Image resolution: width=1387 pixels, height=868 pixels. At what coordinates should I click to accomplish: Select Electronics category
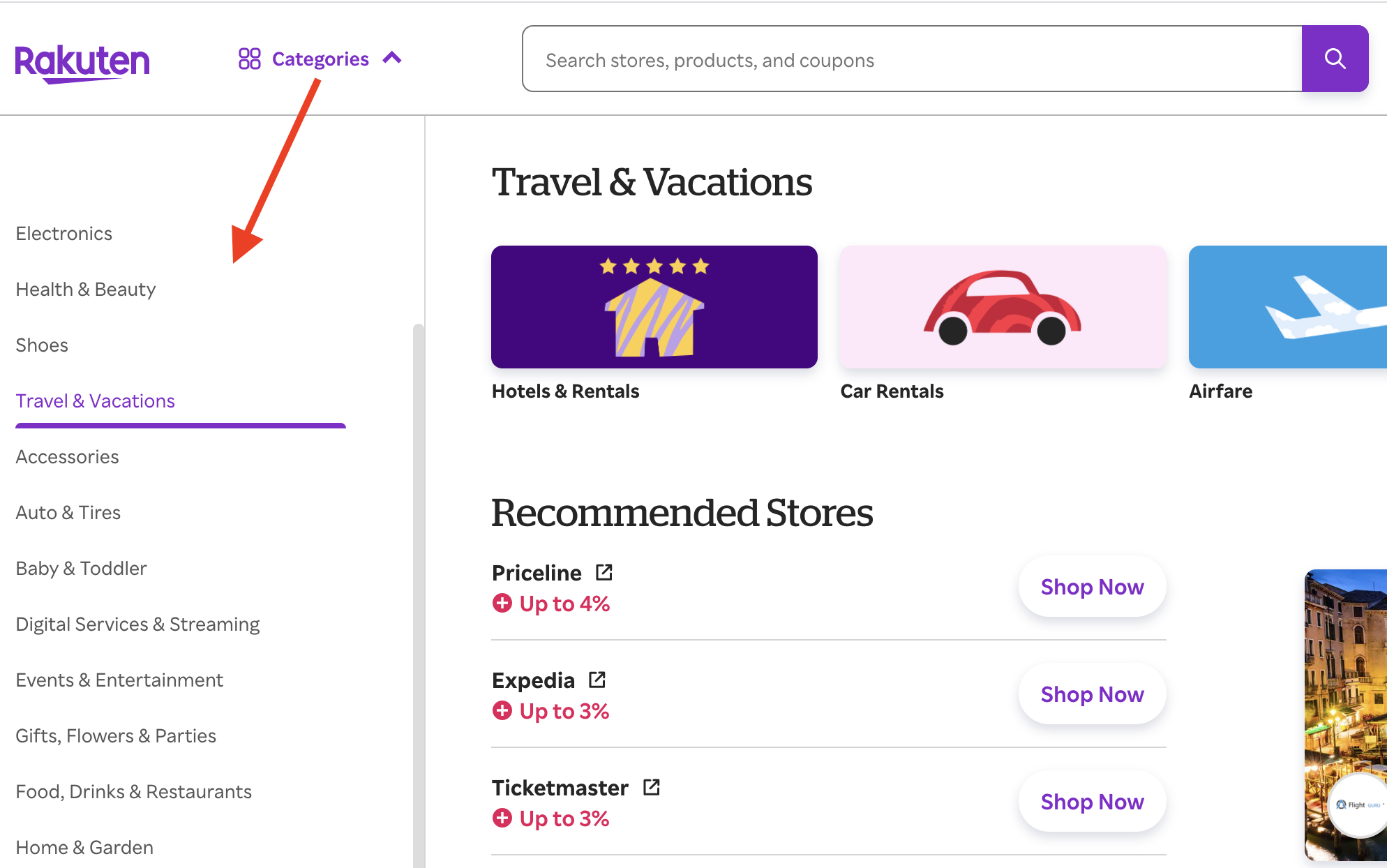pos(64,234)
